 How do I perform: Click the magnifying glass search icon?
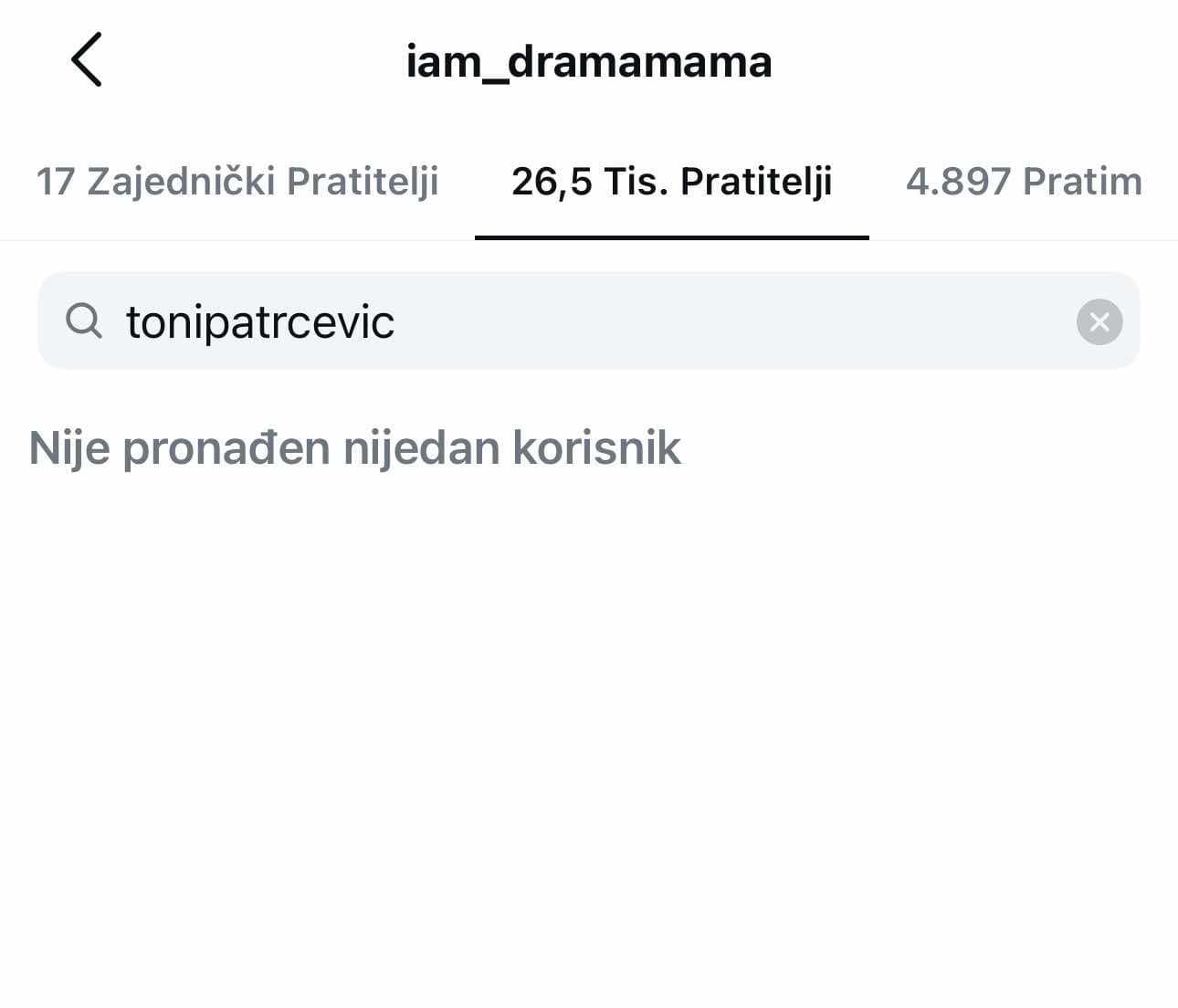pos(84,321)
